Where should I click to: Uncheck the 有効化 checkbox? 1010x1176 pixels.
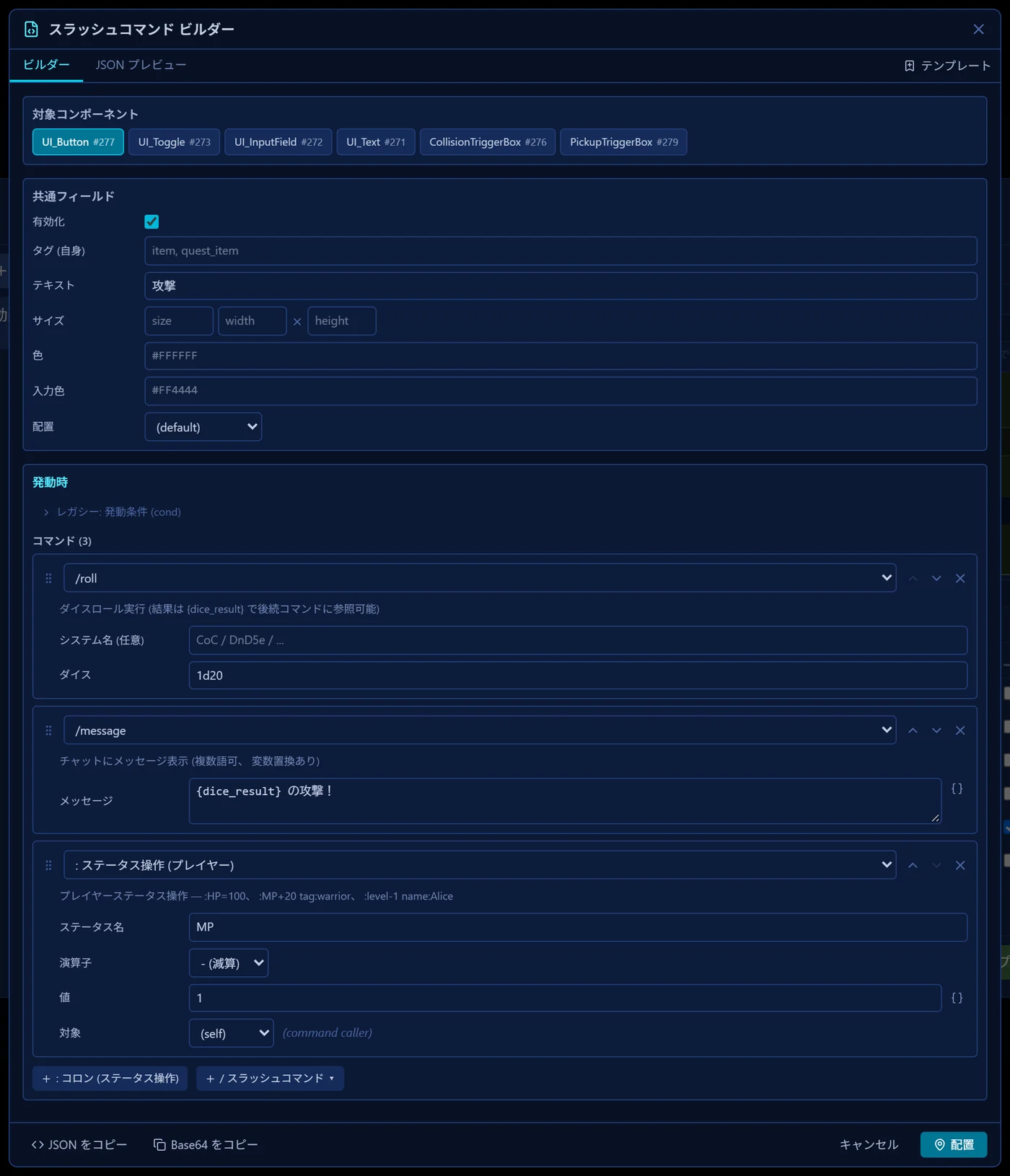(151, 221)
